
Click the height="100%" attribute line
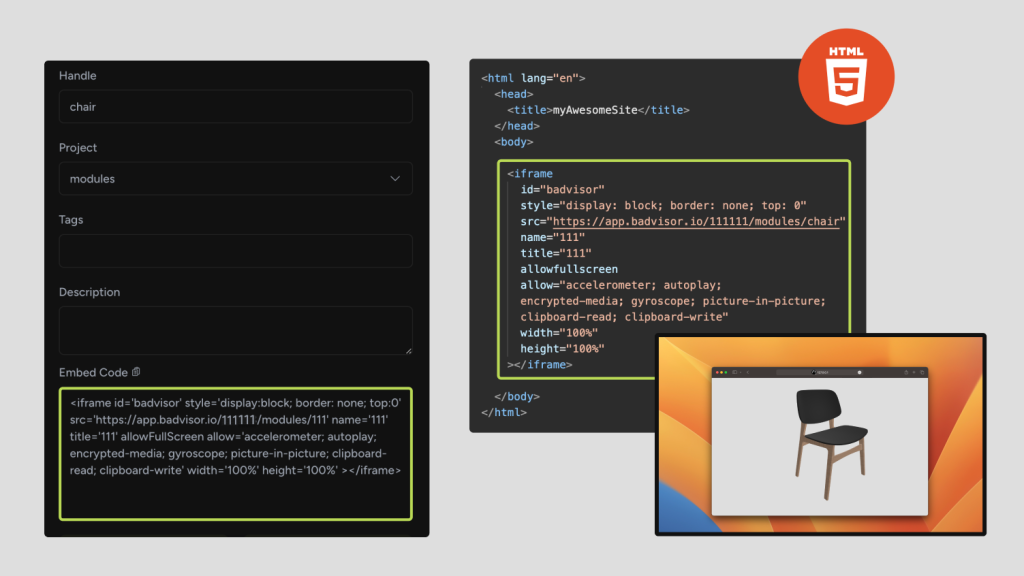coord(562,349)
